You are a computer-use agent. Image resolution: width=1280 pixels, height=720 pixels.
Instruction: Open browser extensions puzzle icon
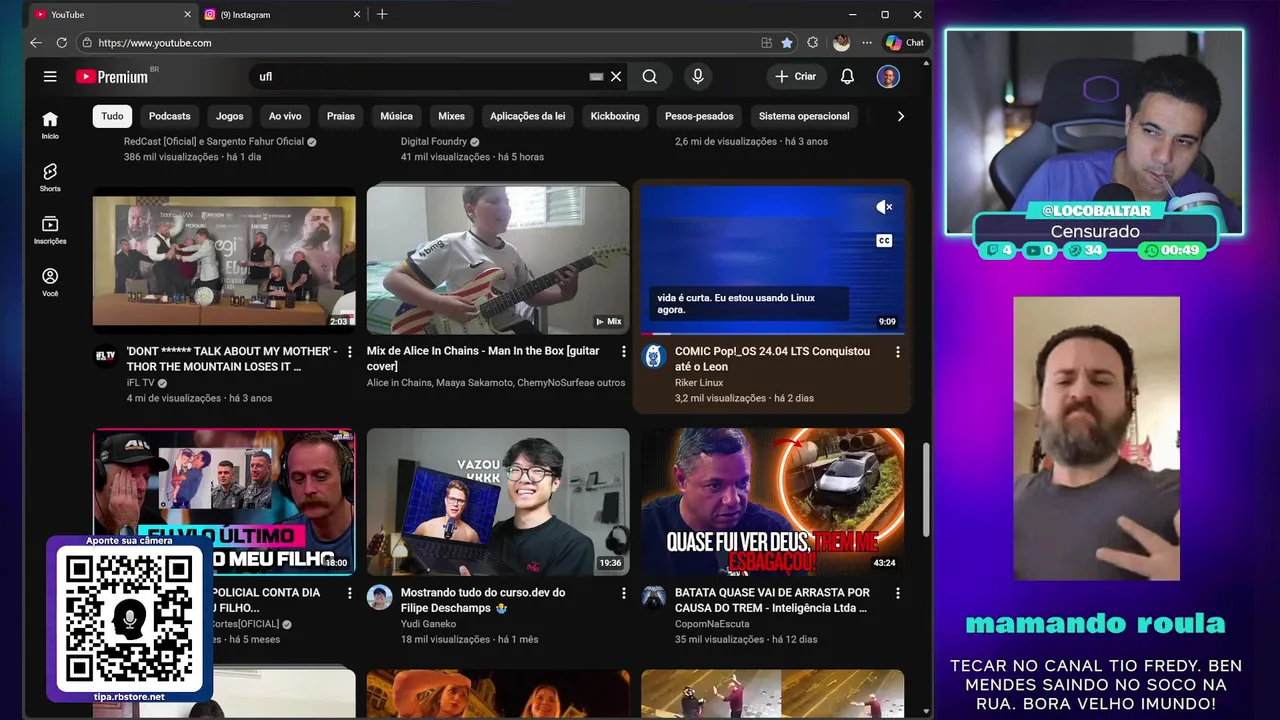point(812,43)
